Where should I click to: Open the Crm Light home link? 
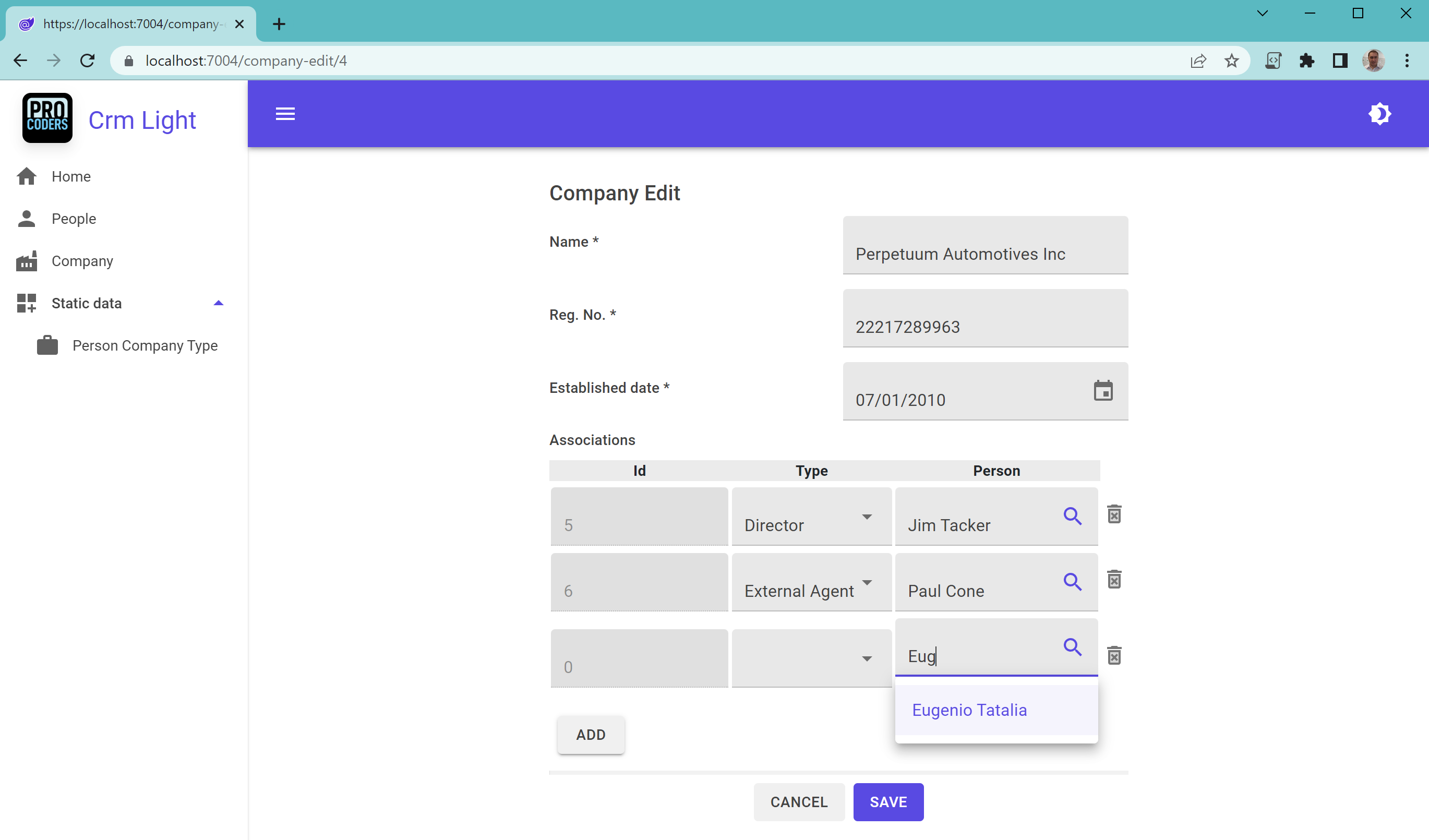pyautogui.click(x=142, y=120)
